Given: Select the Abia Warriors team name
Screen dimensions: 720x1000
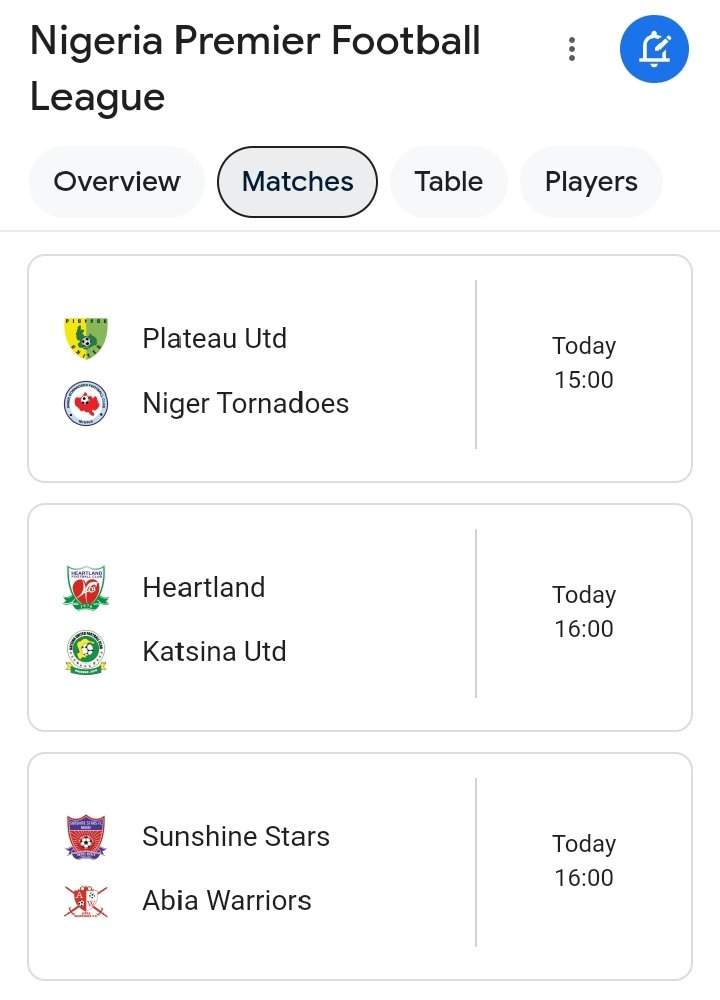Looking at the screenshot, I should 227,901.
